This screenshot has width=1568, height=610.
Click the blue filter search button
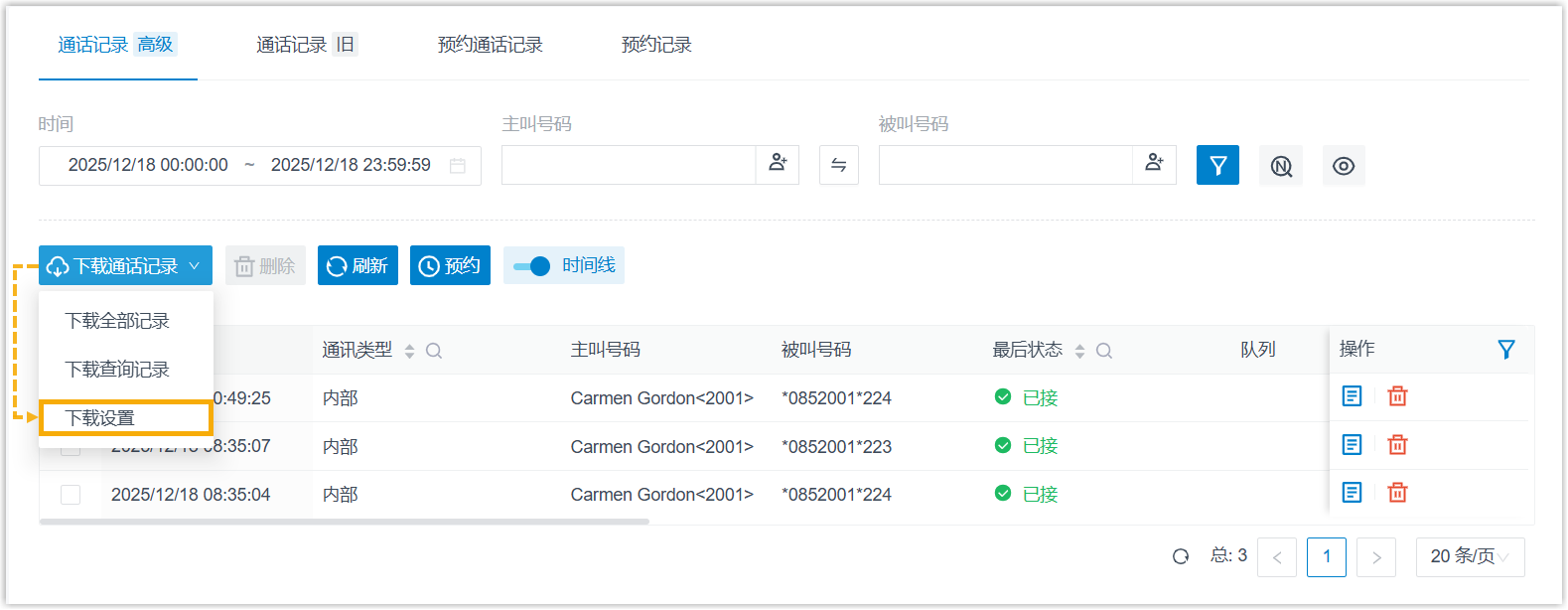[x=1217, y=165]
